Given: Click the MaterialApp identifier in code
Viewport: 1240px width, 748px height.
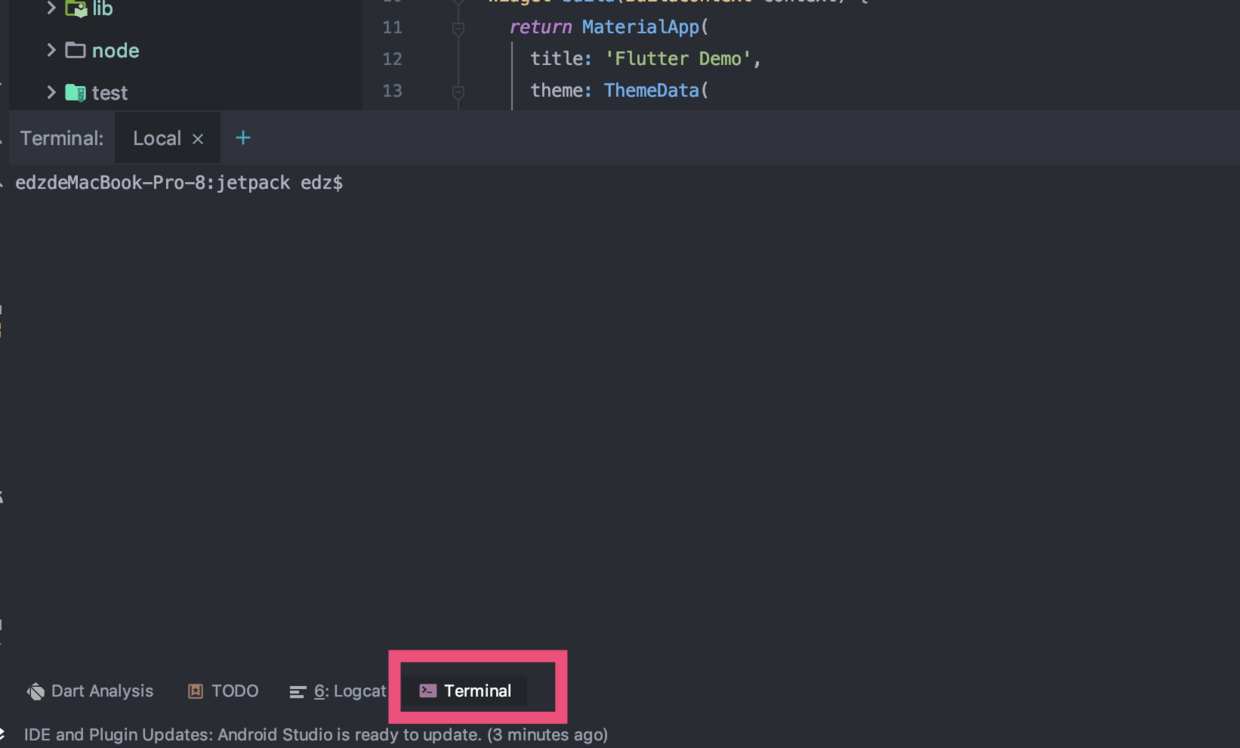Looking at the screenshot, I should 641,27.
